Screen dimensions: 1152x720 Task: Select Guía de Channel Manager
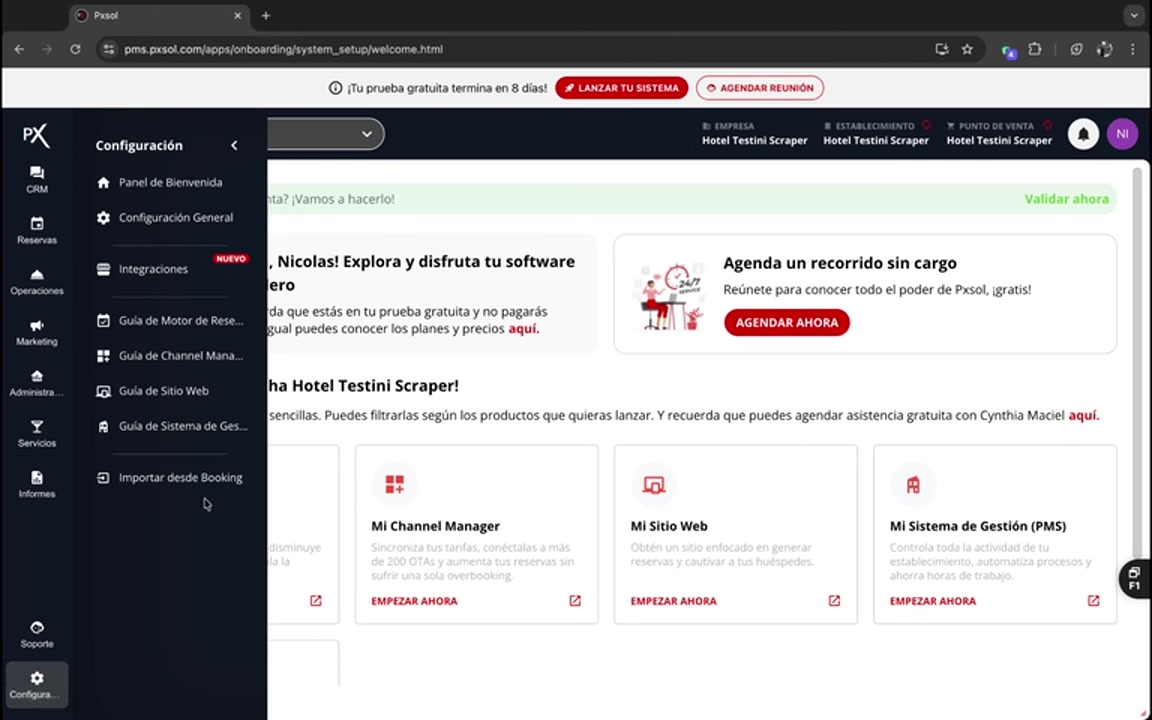click(179, 355)
